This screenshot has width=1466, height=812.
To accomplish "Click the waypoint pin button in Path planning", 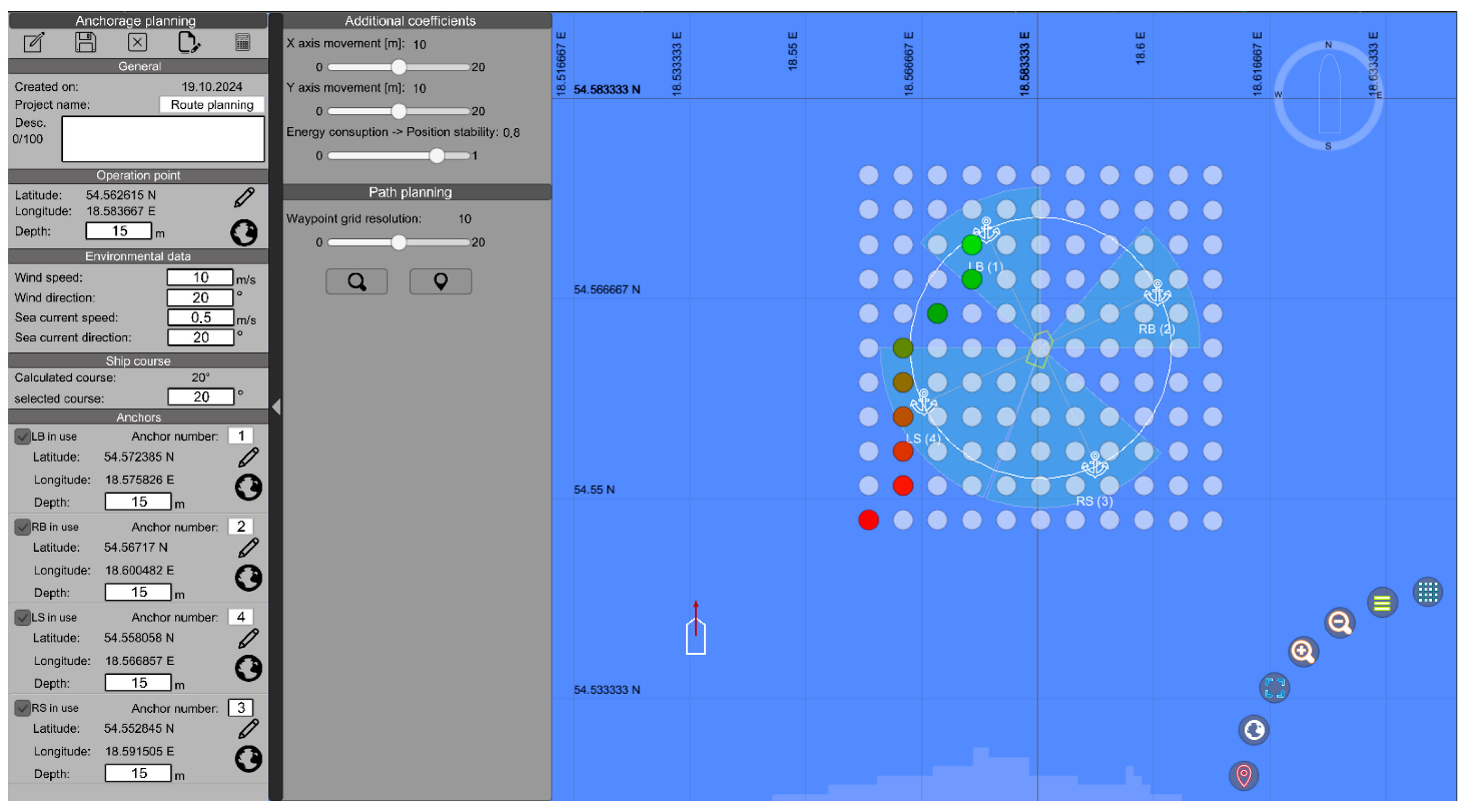I will point(441,282).
